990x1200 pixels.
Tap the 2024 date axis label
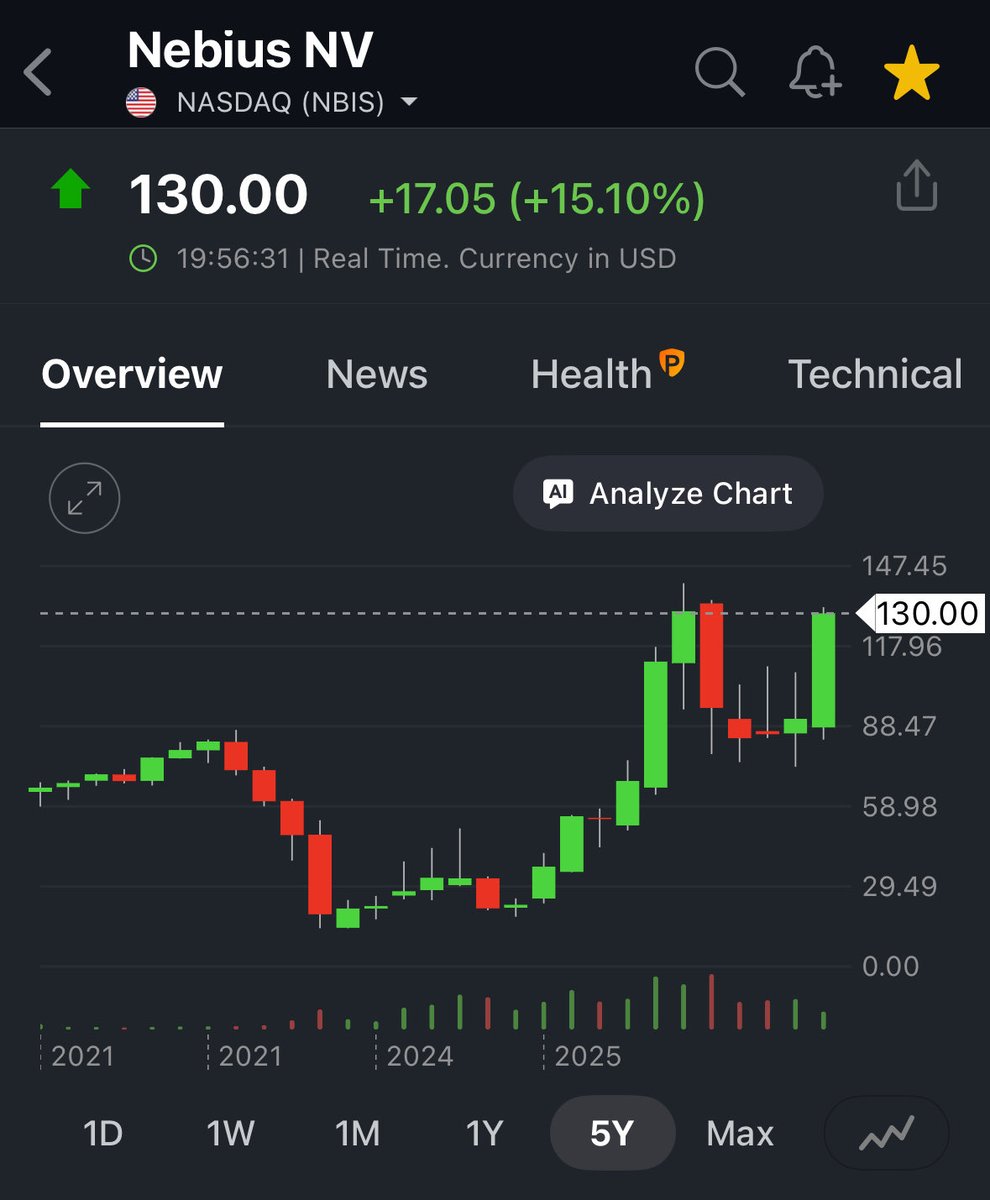420,1056
